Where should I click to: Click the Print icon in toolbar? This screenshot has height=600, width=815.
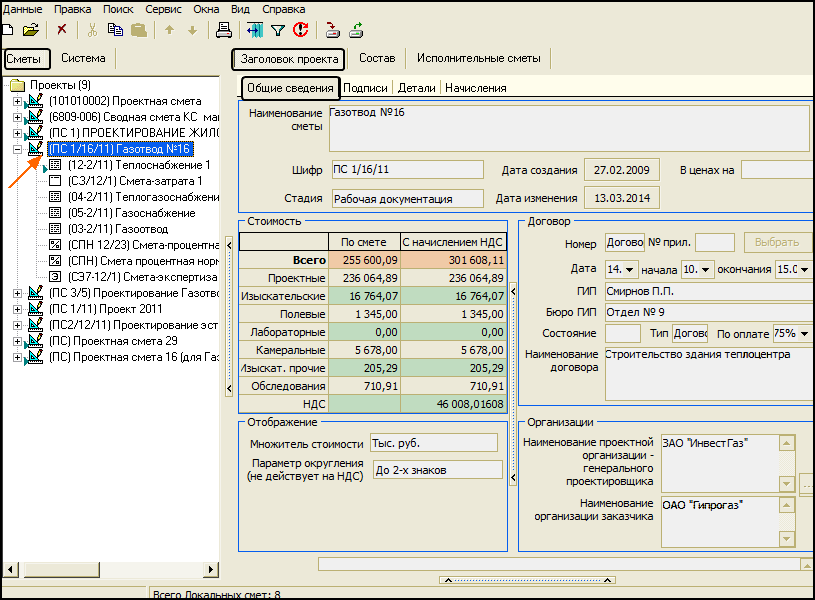click(x=224, y=30)
